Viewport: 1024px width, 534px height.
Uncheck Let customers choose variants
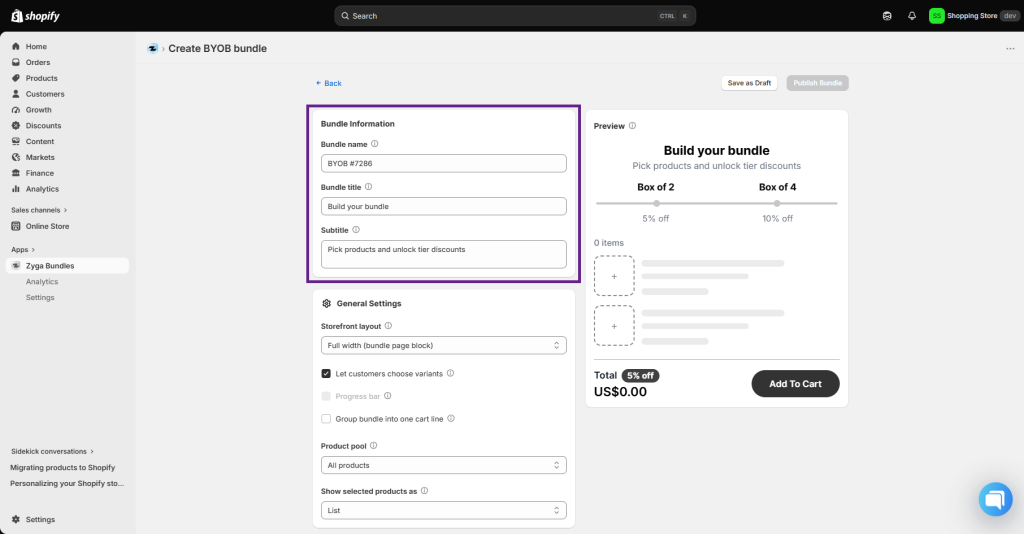pos(326,373)
